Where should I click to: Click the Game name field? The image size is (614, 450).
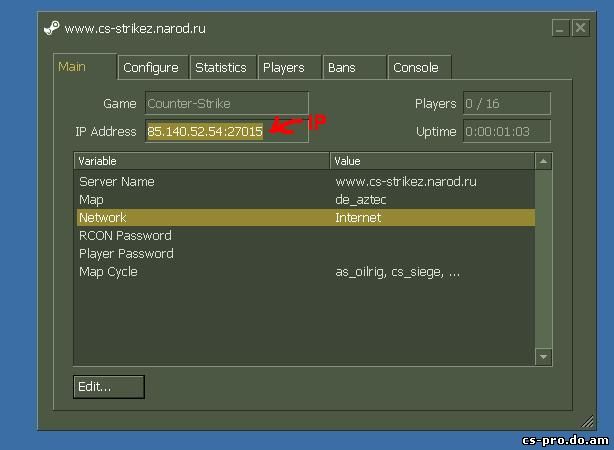click(x=226, y=103)
